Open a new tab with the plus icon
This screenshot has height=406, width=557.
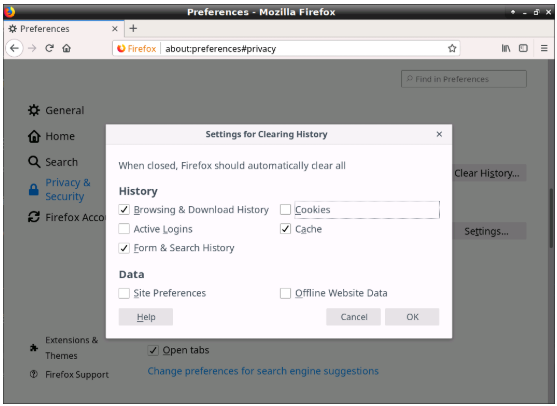coord(133,28)
